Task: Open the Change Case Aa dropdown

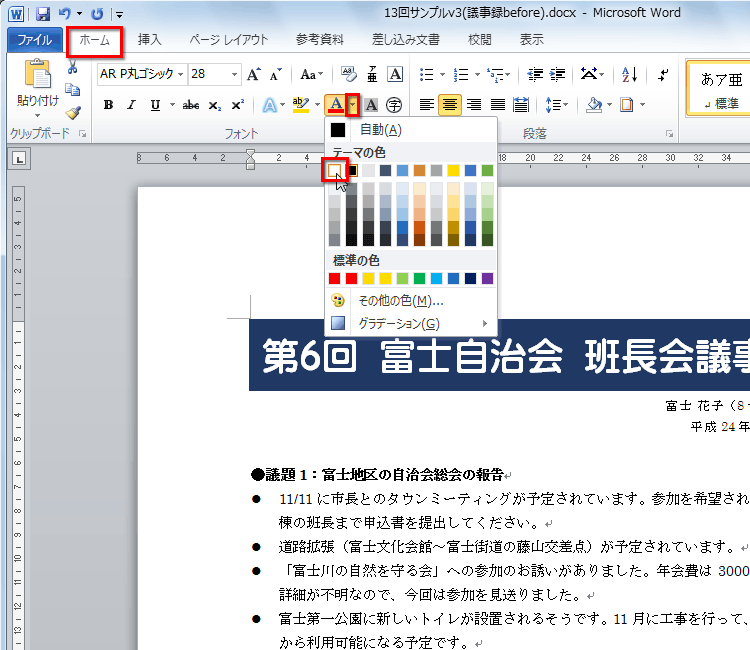Action: pyautogui.click(x=311, y=75)
